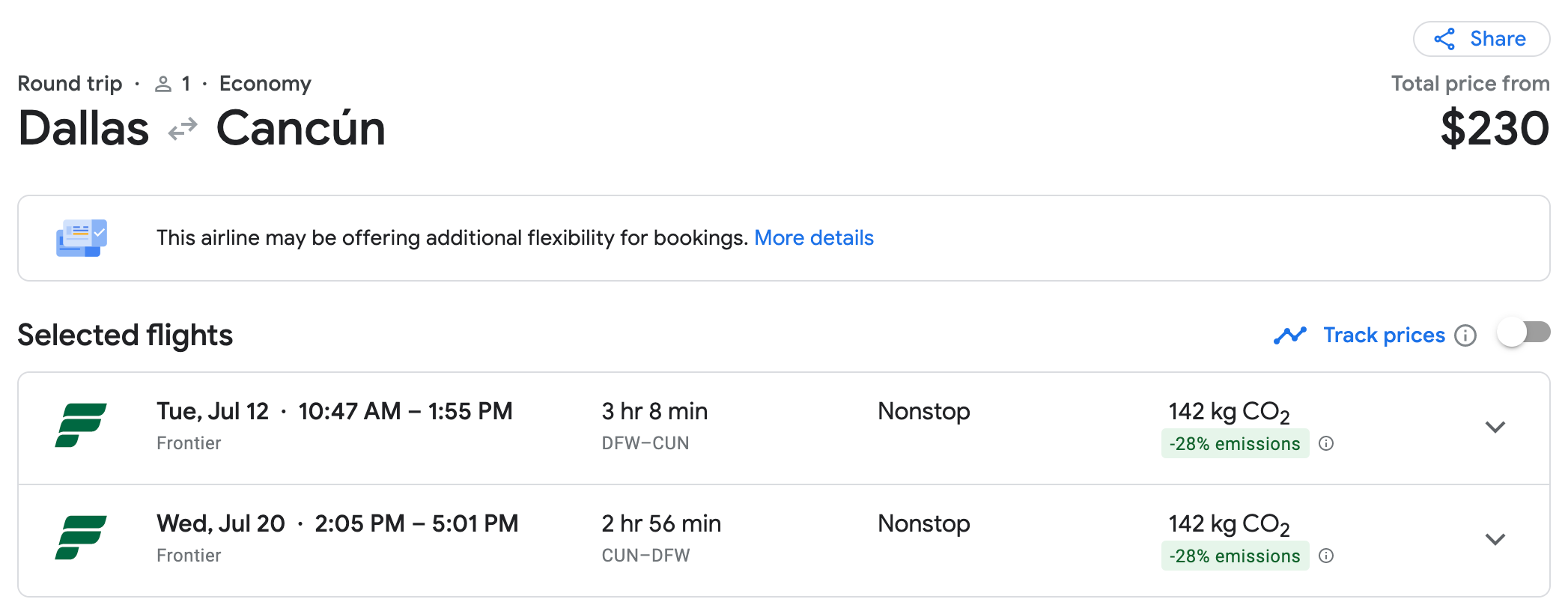
Task: Click Frontier logo on Jul 12 flight
Action: 81,425
